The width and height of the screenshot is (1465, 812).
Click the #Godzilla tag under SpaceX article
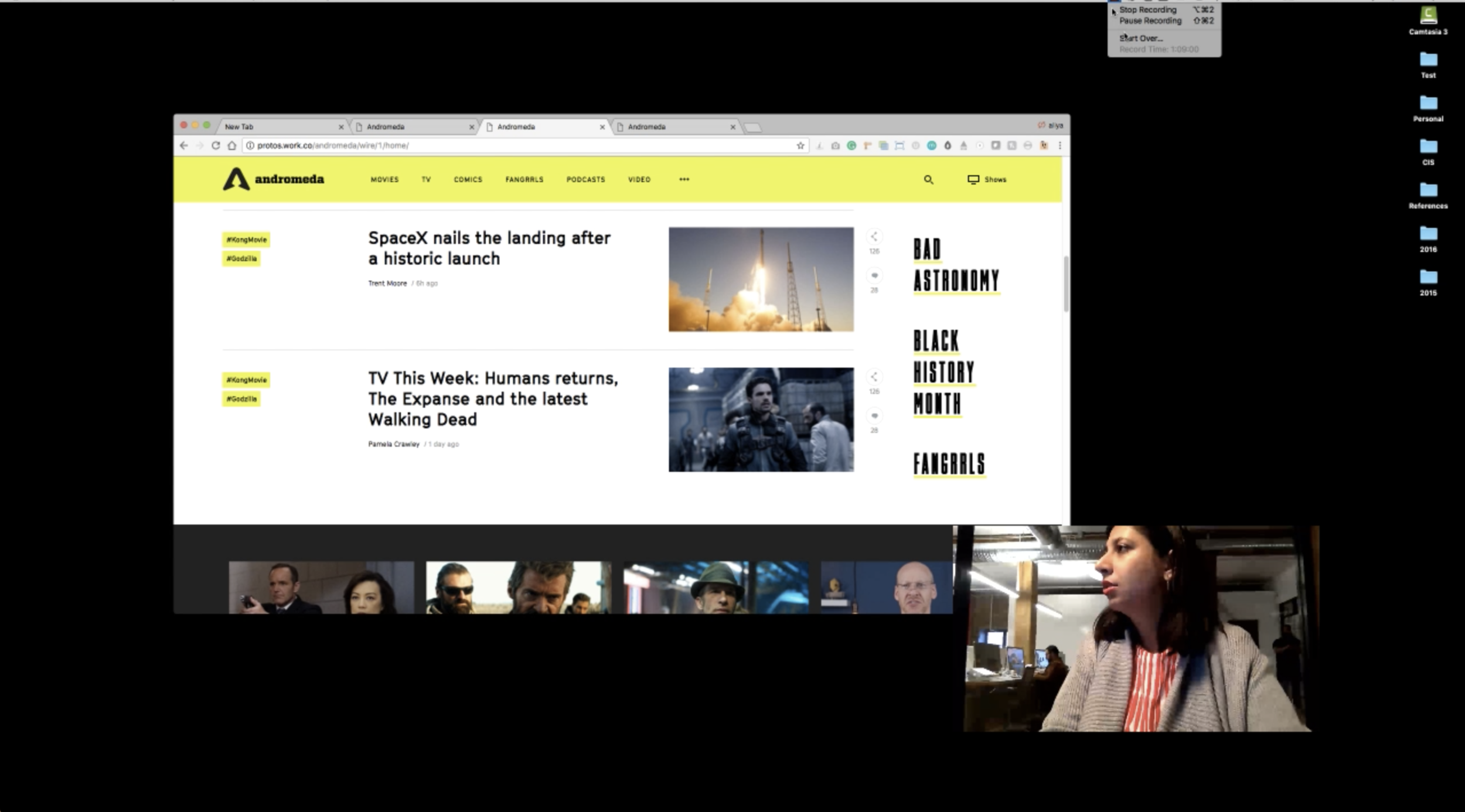[x=241, y=258]
